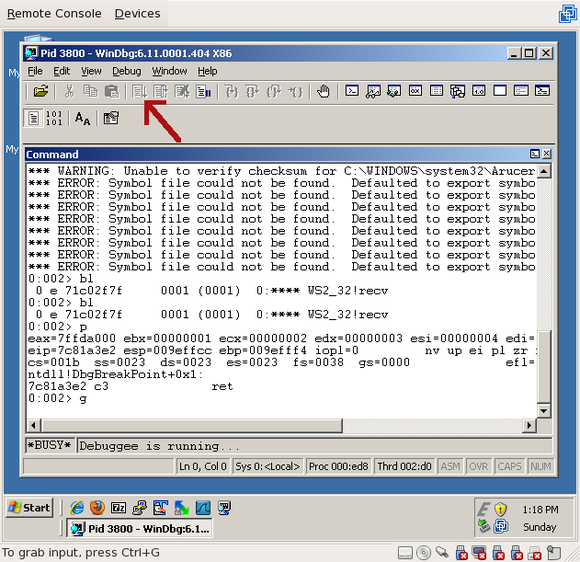Screen dimensions: 580x562
Task: Click the Cut scissors icon
Action: point(69,91)
